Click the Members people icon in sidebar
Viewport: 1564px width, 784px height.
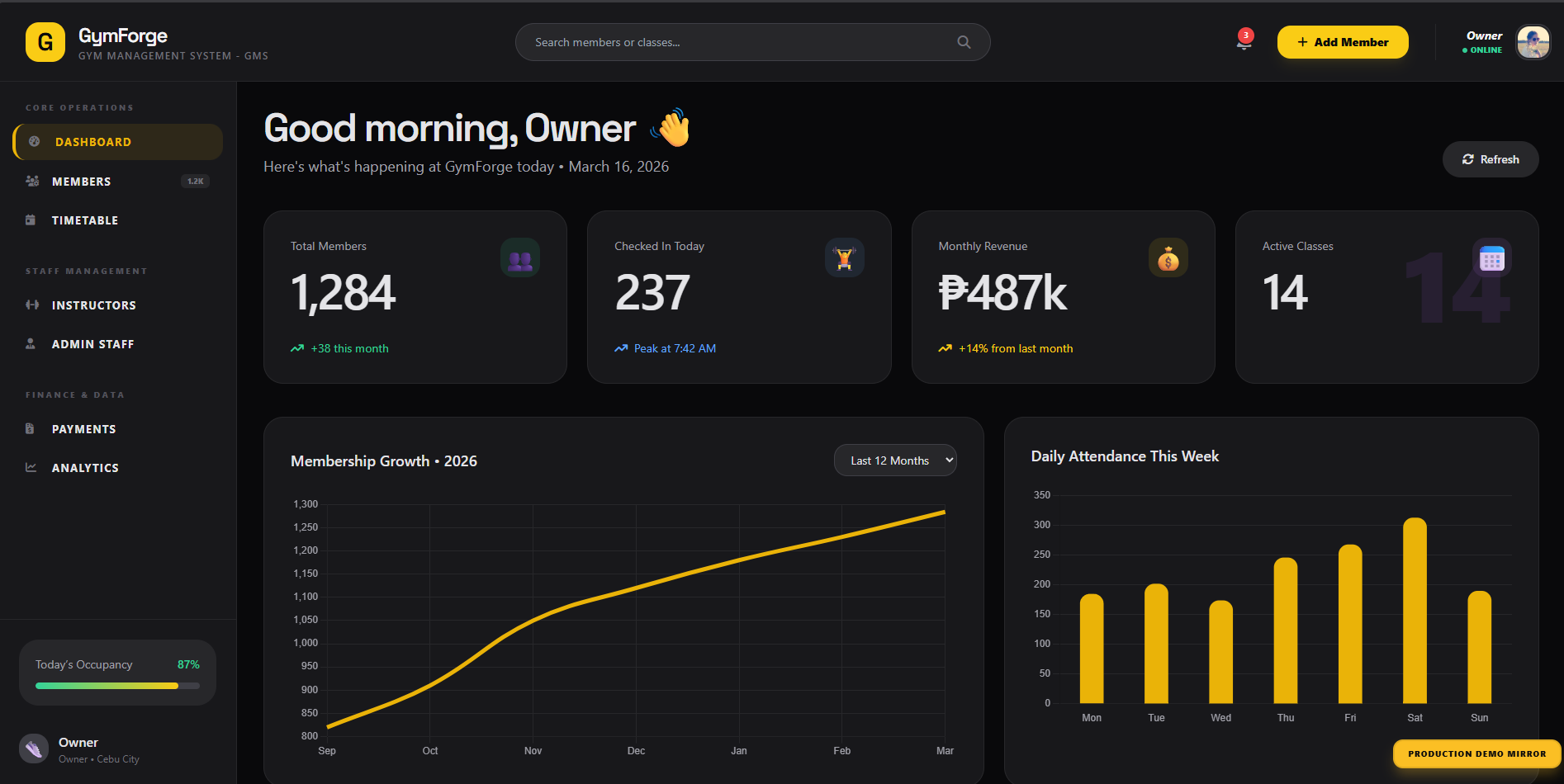[32, 181]
